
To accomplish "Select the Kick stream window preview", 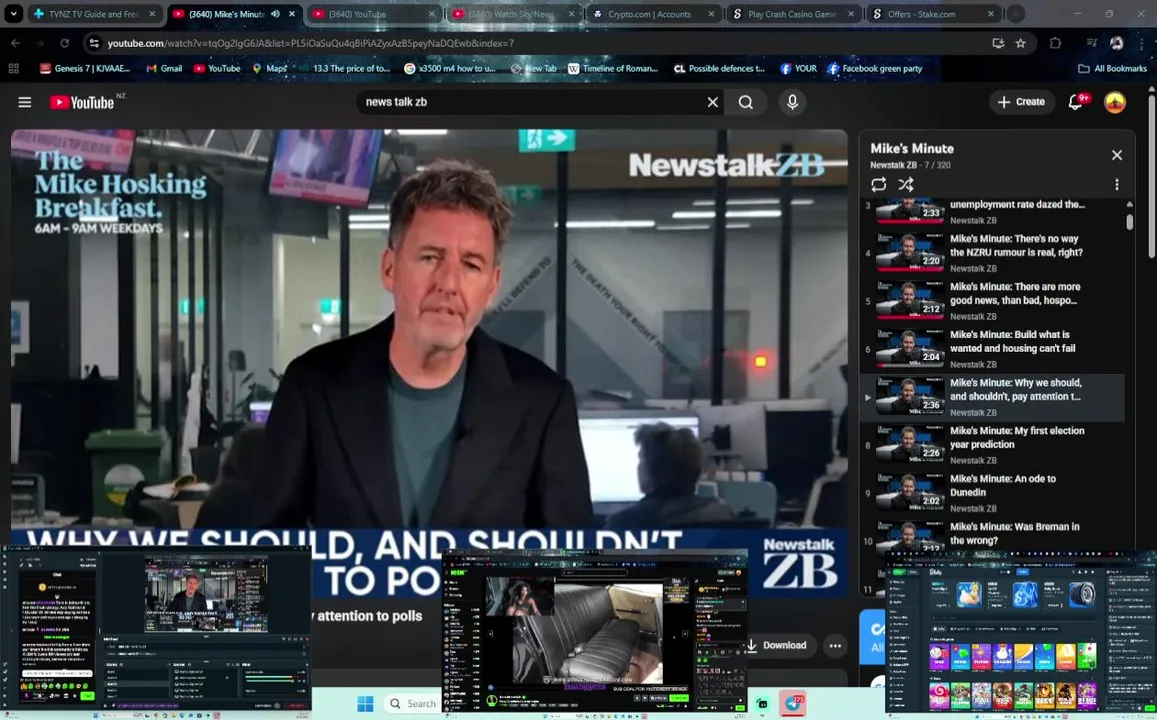I will 595,634.
